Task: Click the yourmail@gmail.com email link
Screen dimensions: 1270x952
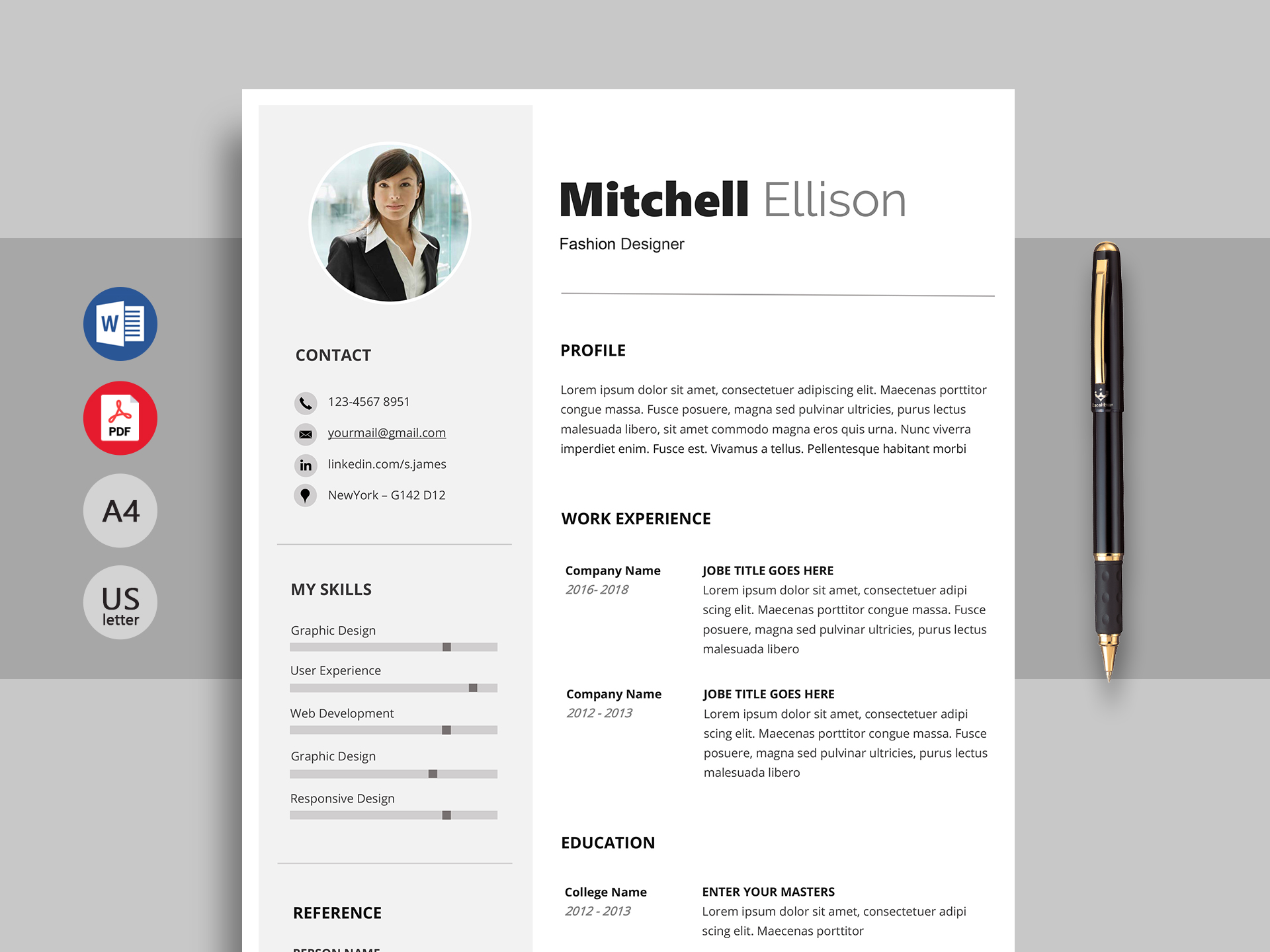Action: click(x=388, y=432)
